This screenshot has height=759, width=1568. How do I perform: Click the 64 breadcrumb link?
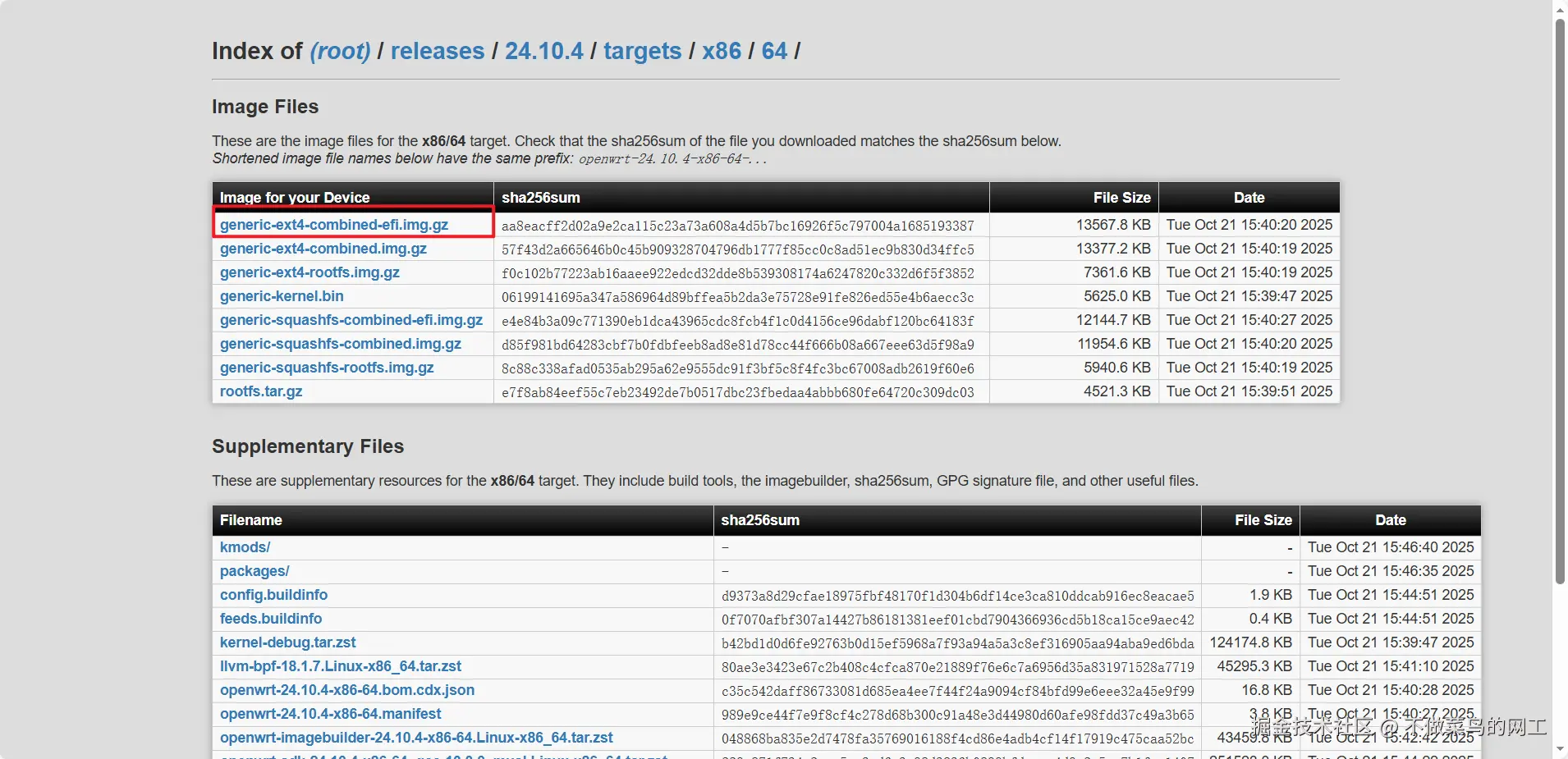point(775,51)
